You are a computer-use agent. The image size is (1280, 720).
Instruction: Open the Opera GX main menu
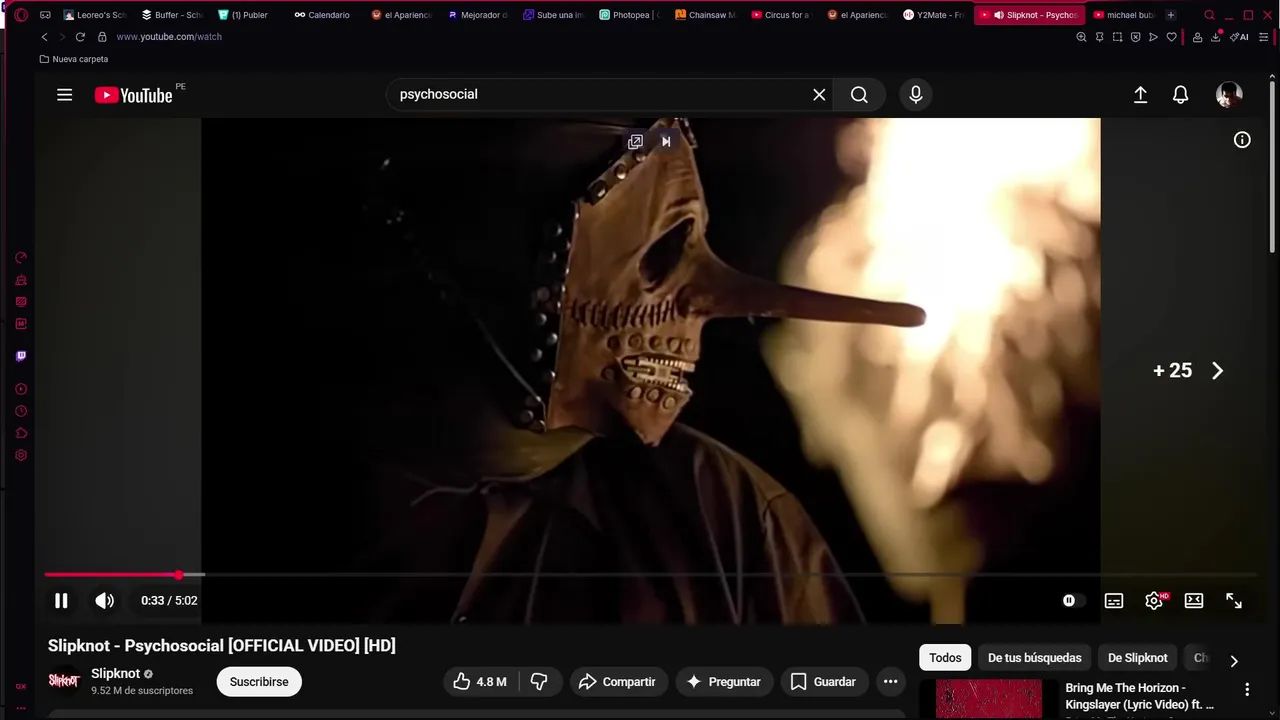(x=21, y=15)
